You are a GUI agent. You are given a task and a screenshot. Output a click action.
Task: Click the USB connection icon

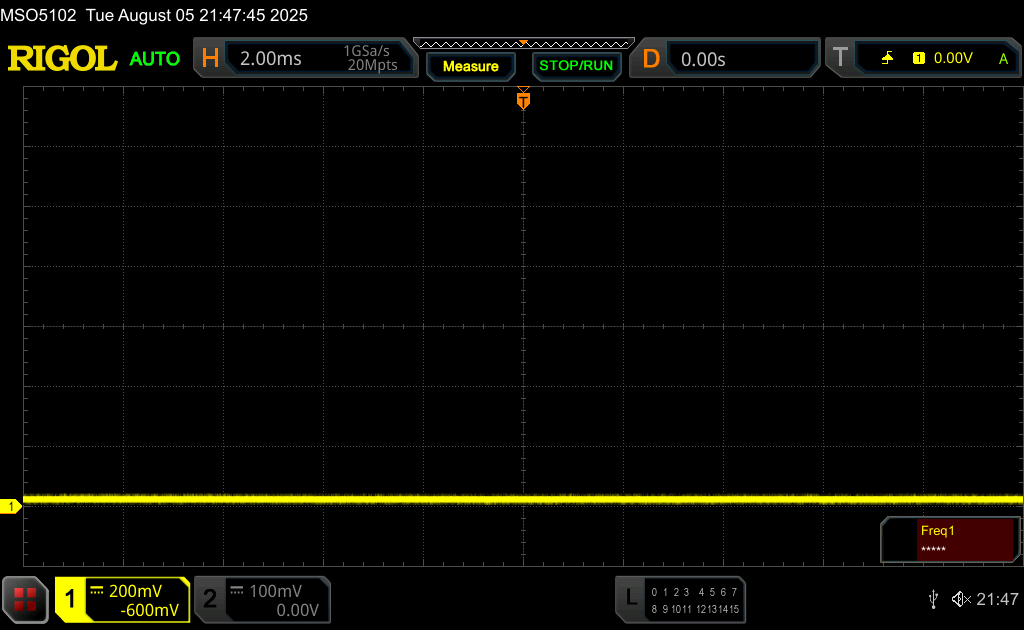(934, 599)
